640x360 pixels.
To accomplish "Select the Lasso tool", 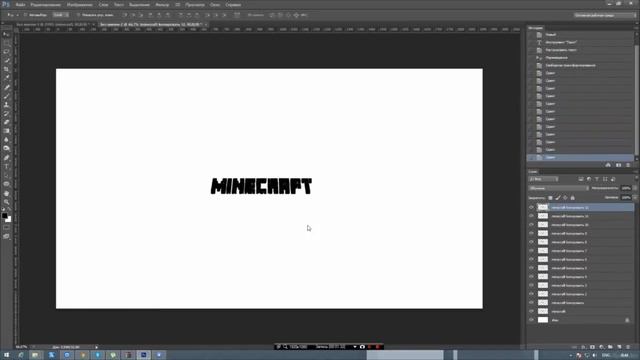I will (x=6, y=52).
